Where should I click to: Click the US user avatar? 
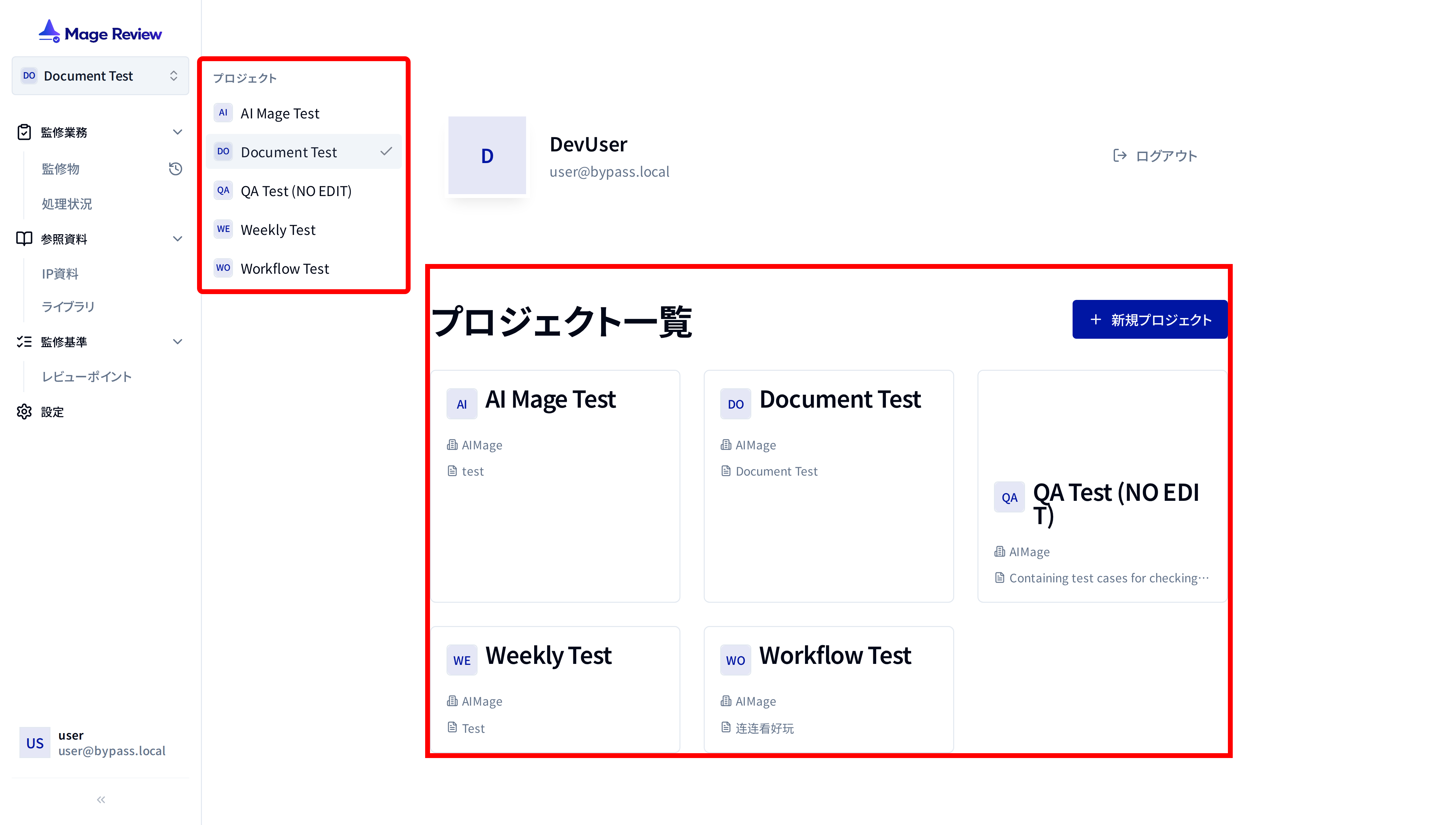click(x=35, y=743)
